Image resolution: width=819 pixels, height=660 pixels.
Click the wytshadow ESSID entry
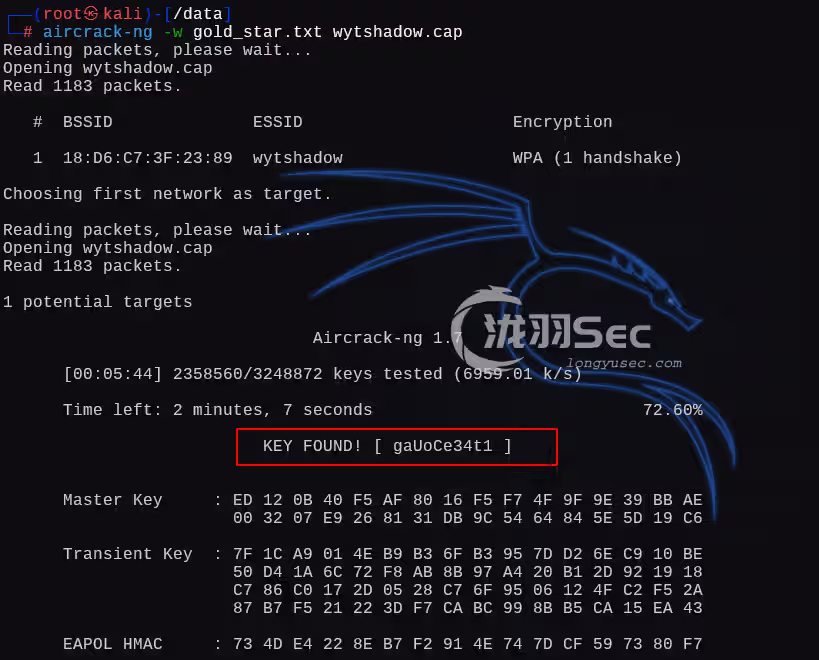(x=298, y=158)
